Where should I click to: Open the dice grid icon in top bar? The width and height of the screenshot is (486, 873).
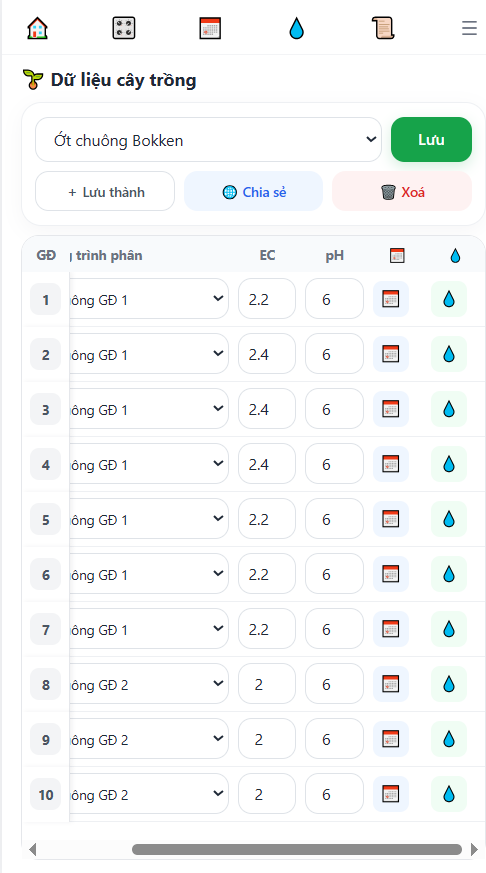tap(124, 28)
